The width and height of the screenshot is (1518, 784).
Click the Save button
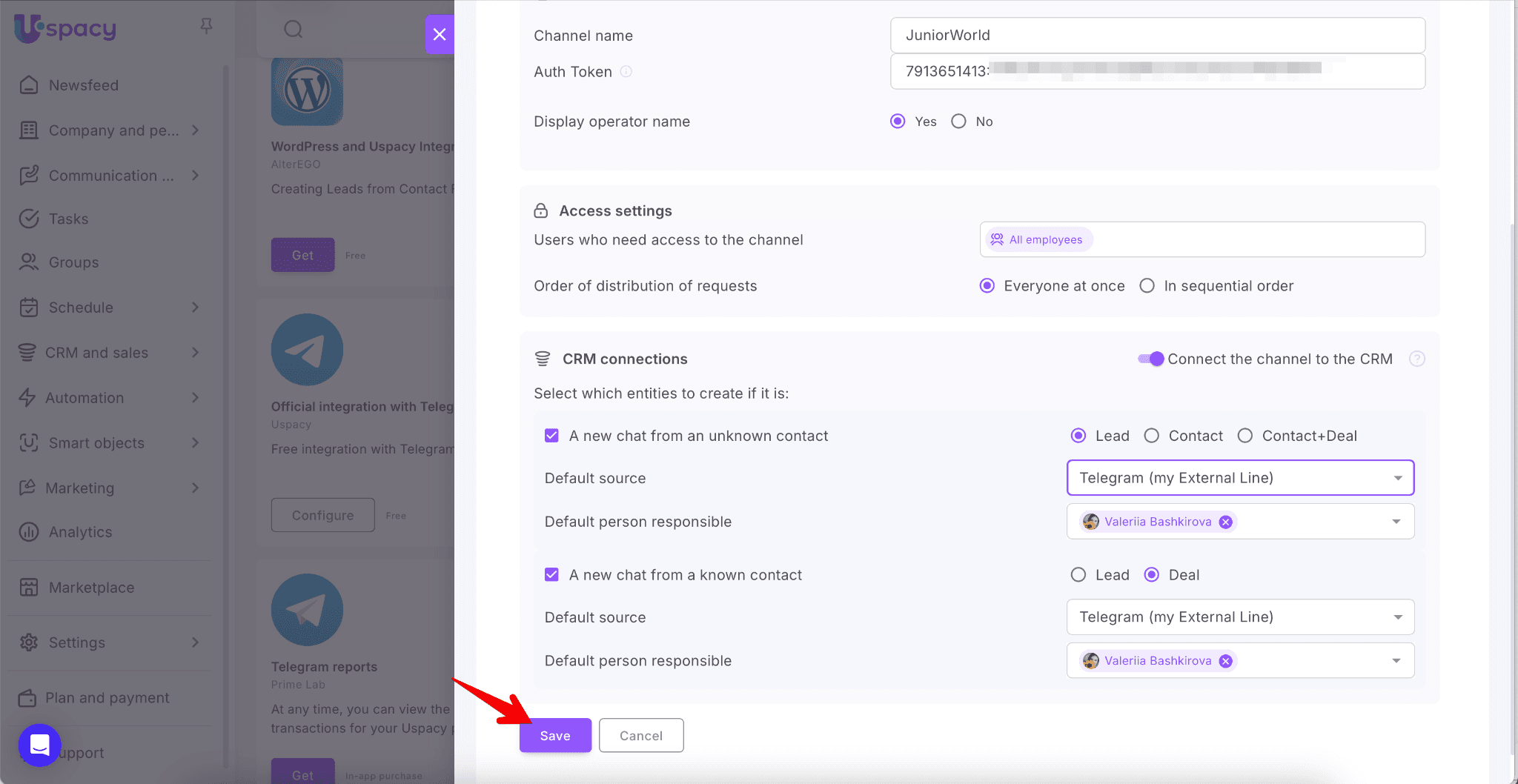click(x=555, y=736)
